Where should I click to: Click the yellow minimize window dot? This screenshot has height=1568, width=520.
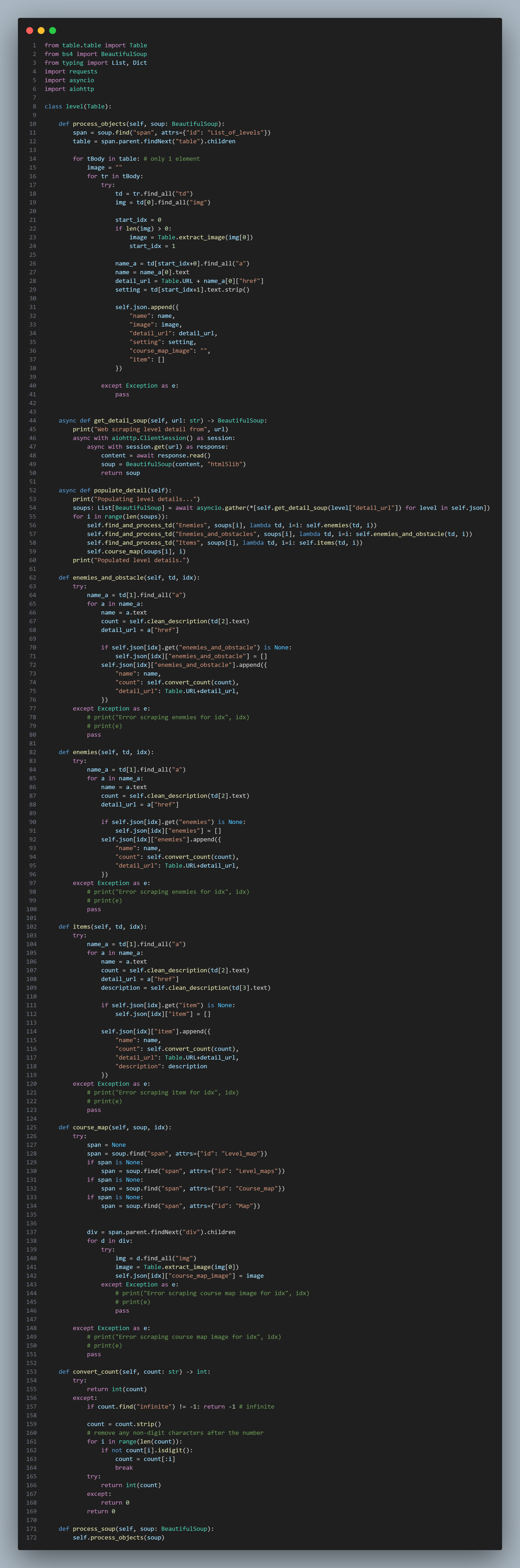41,31
